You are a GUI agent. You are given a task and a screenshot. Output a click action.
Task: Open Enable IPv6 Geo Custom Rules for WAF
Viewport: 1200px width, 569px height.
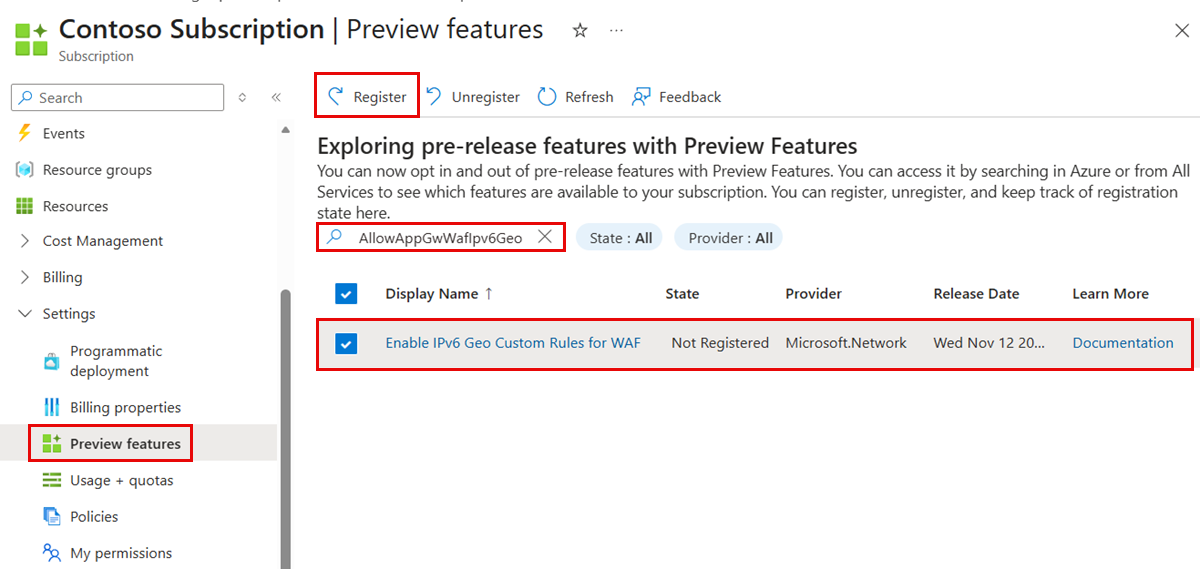513,343
